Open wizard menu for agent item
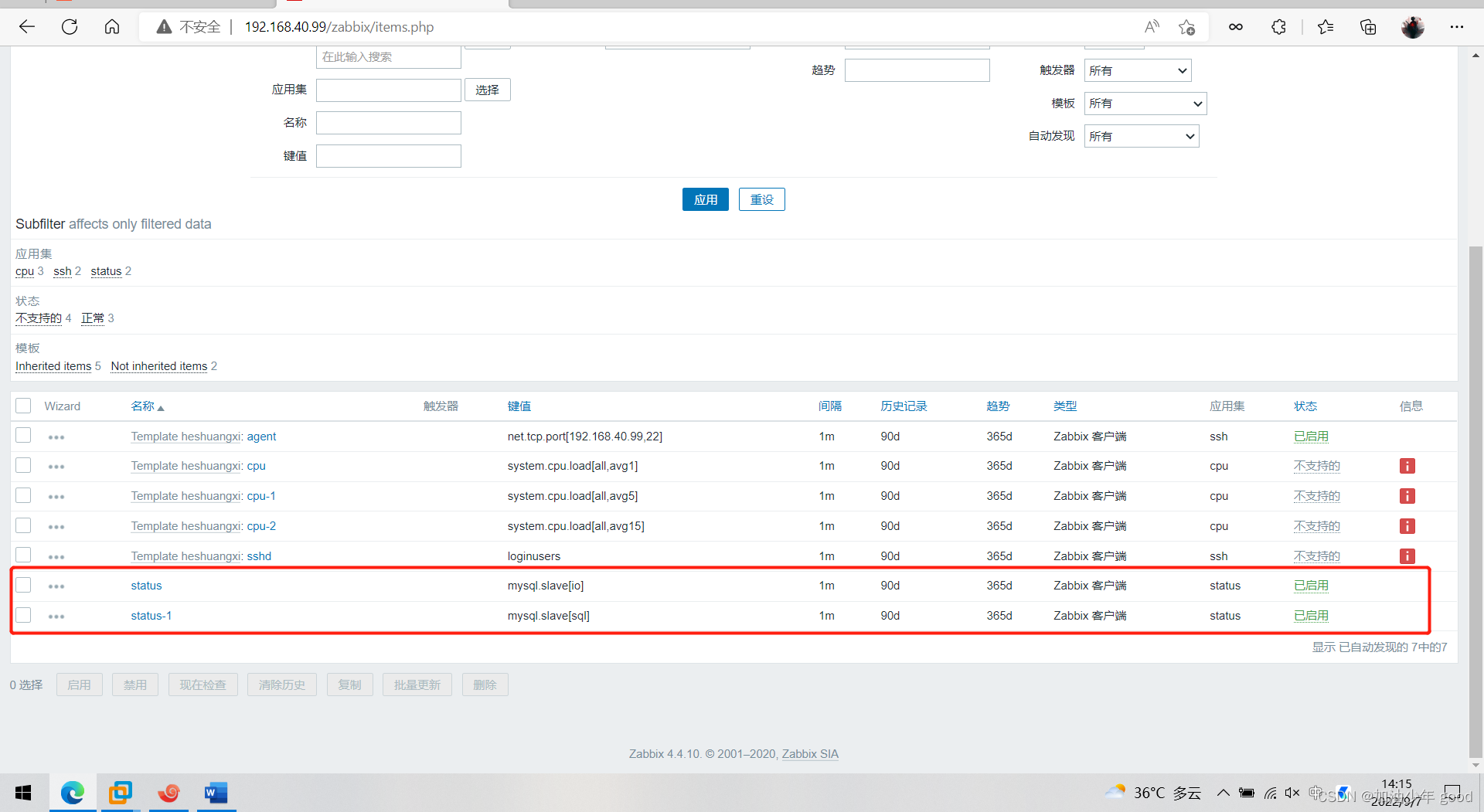The height and width of the screenshot is (812, 1484). 56,437
